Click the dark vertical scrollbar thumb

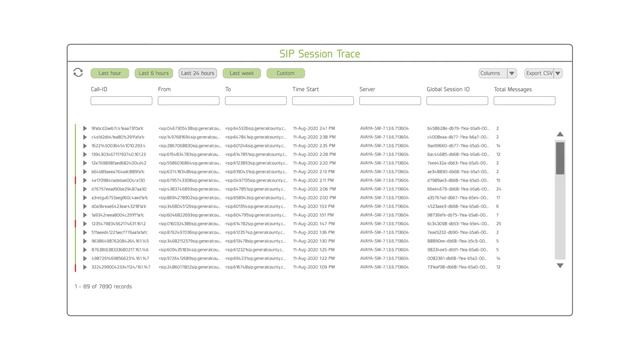[x=560, y=158]
